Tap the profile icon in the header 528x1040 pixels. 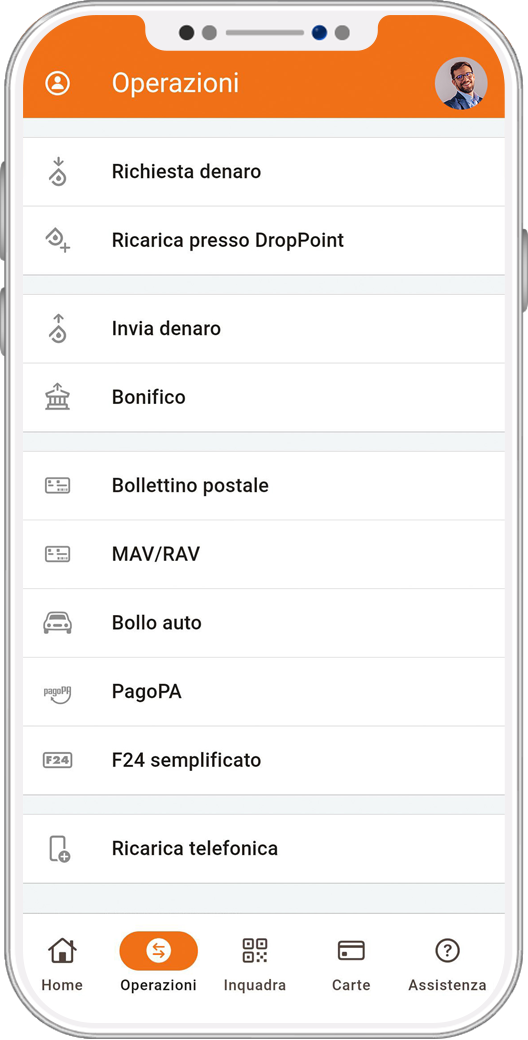coord(58,83)
